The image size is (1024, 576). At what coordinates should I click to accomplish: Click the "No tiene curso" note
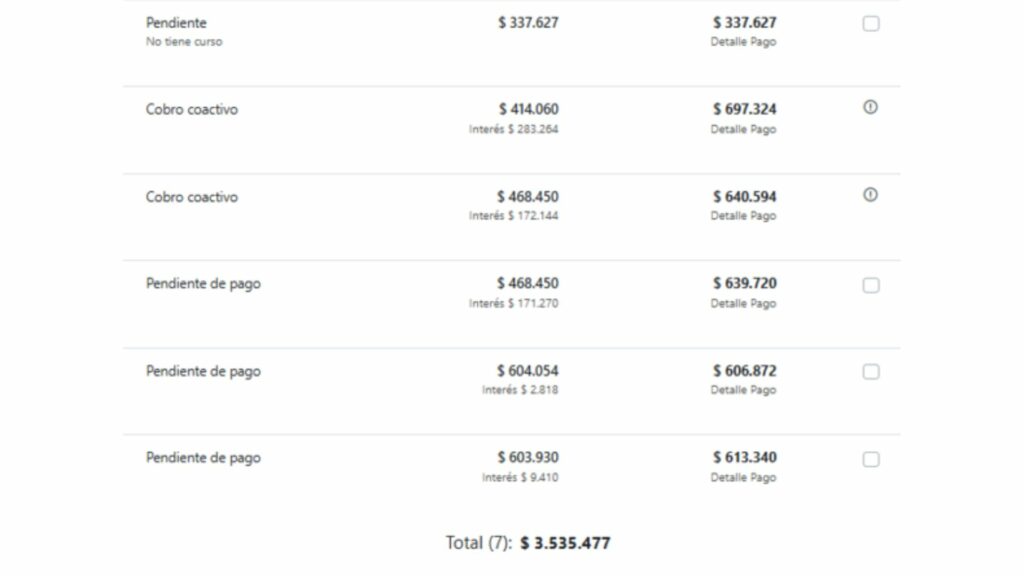pos(184,42)
